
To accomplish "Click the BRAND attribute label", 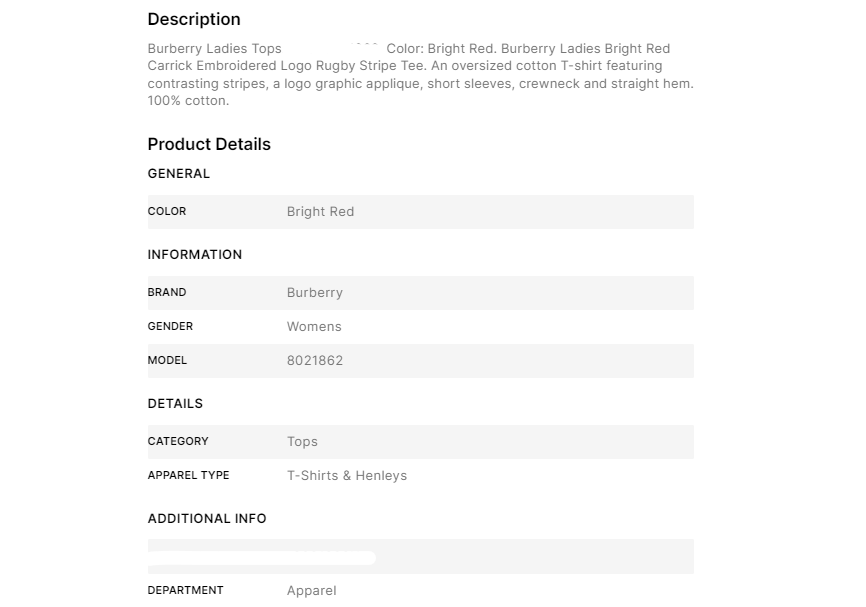I will (x=167, y=293).
